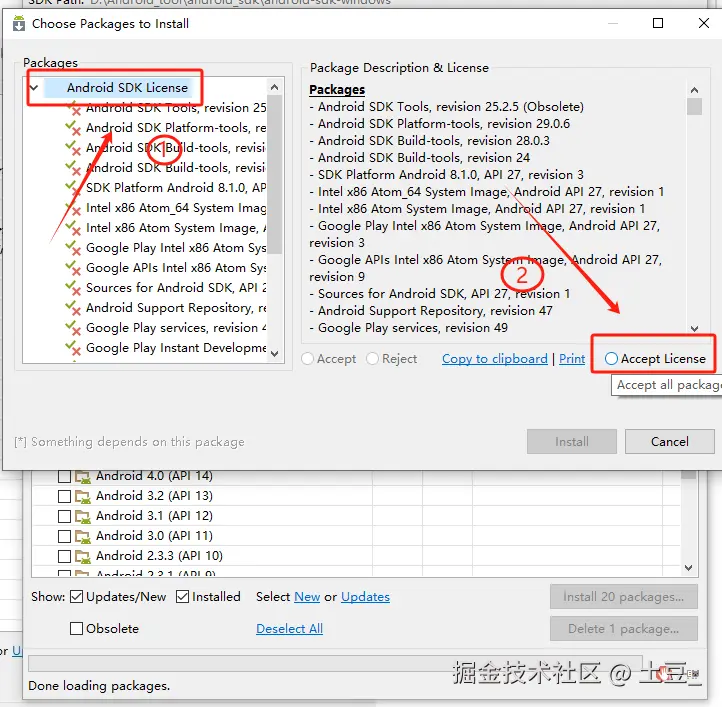Click the Cancel button

(x=670, y=442)
